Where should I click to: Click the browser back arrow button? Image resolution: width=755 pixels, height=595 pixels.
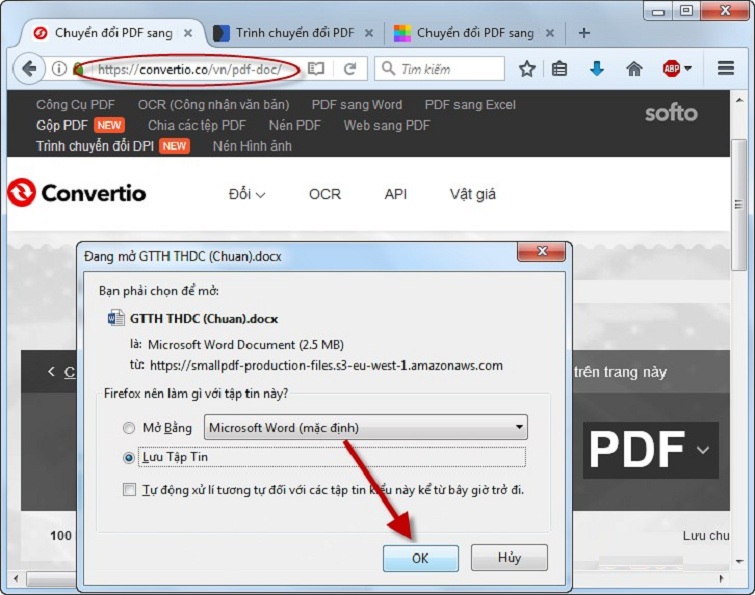tap(29, 69)
